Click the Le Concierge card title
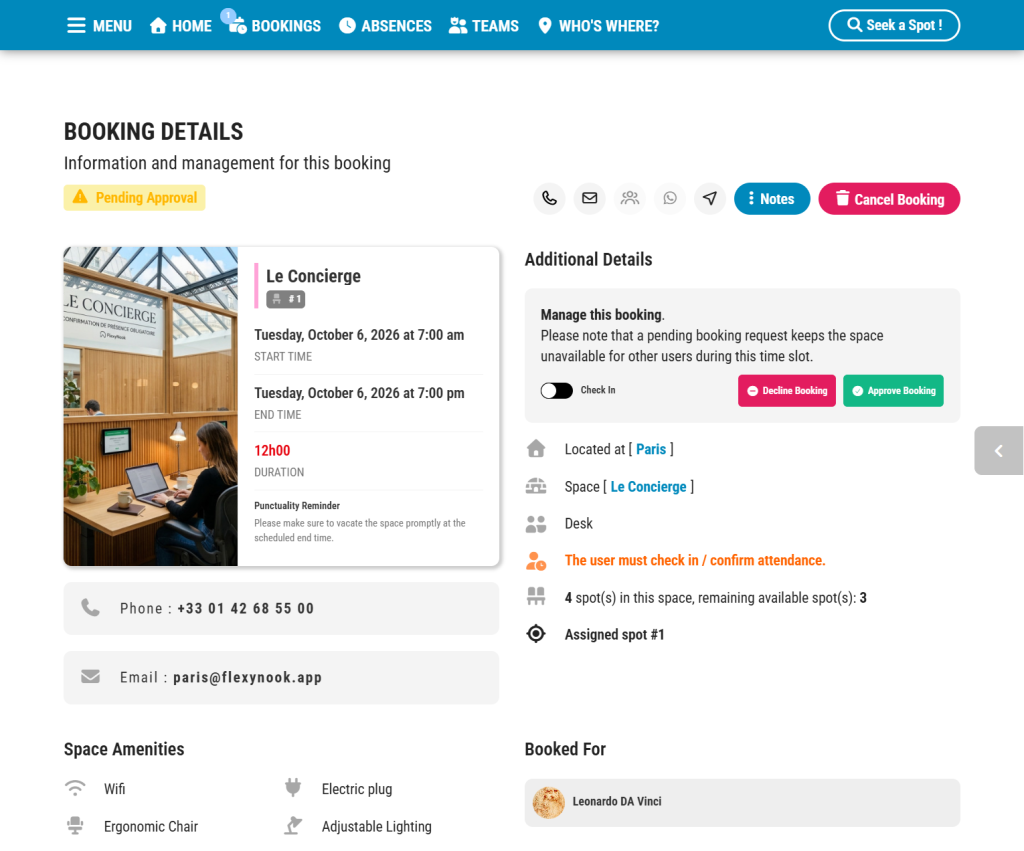Screen dimensions: 1024x851 coord(313,276)
